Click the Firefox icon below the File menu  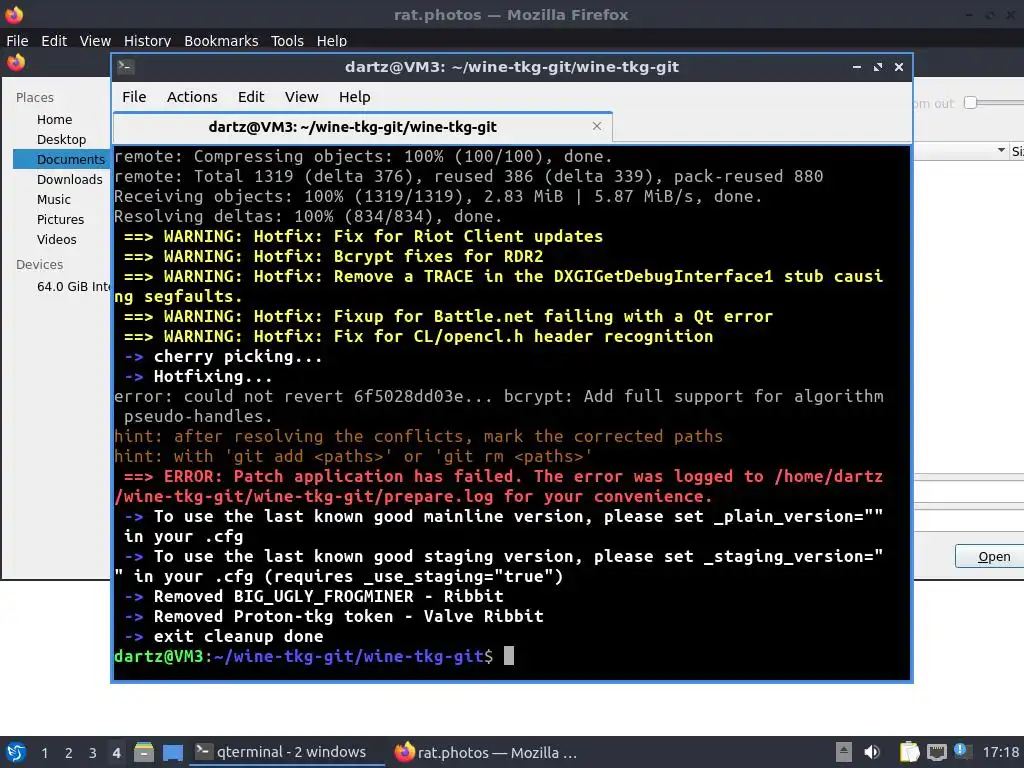coord(16,62)
